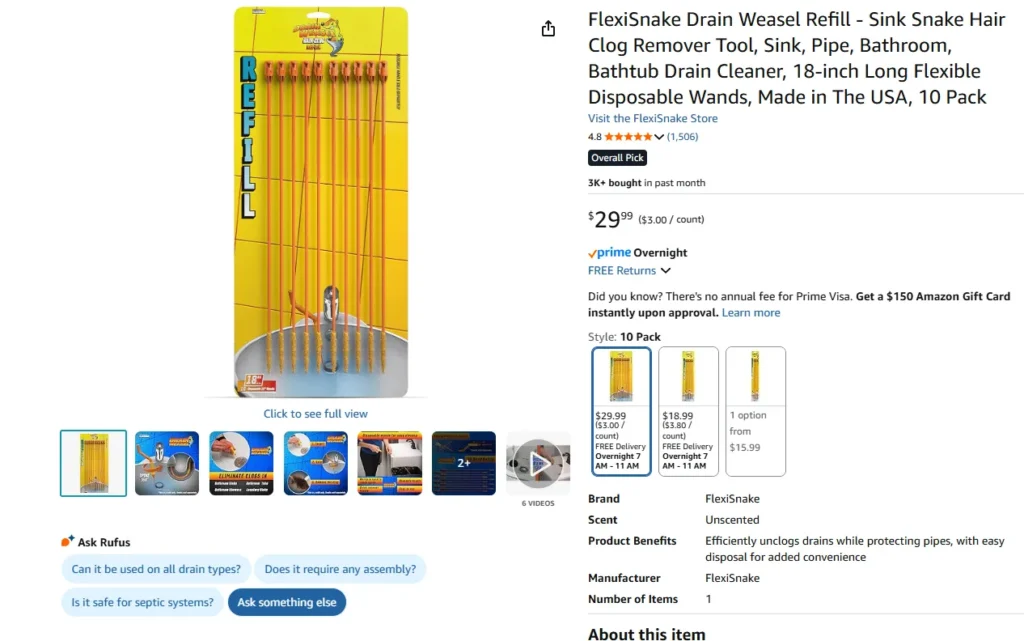Screen dimensions: 1024x641
Task: Click the Ask something else button
Action: [x=287, y=602]
